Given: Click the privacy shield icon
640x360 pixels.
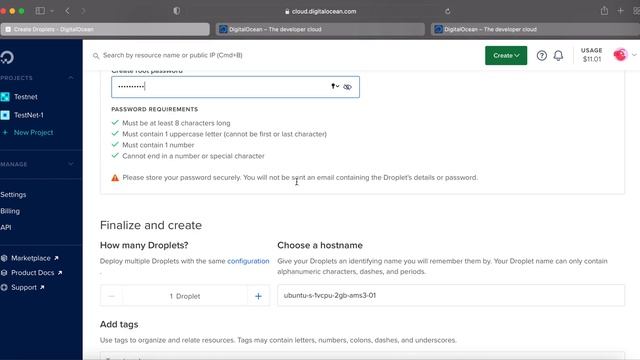Looking at the screenshot, I should click(177, 11).
